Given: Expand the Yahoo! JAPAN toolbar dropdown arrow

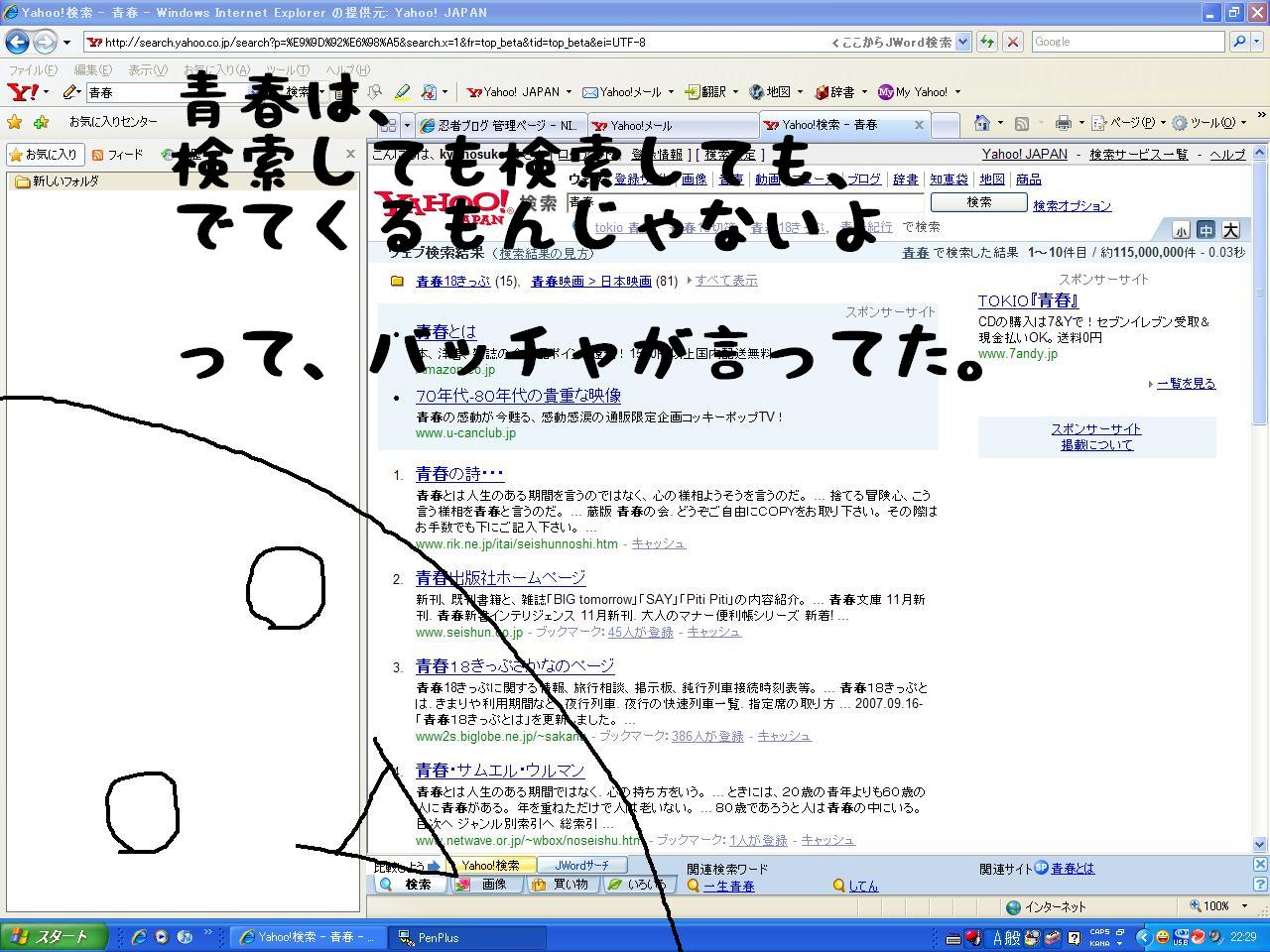Looking at the screenshot, I should tap(569, 92).
